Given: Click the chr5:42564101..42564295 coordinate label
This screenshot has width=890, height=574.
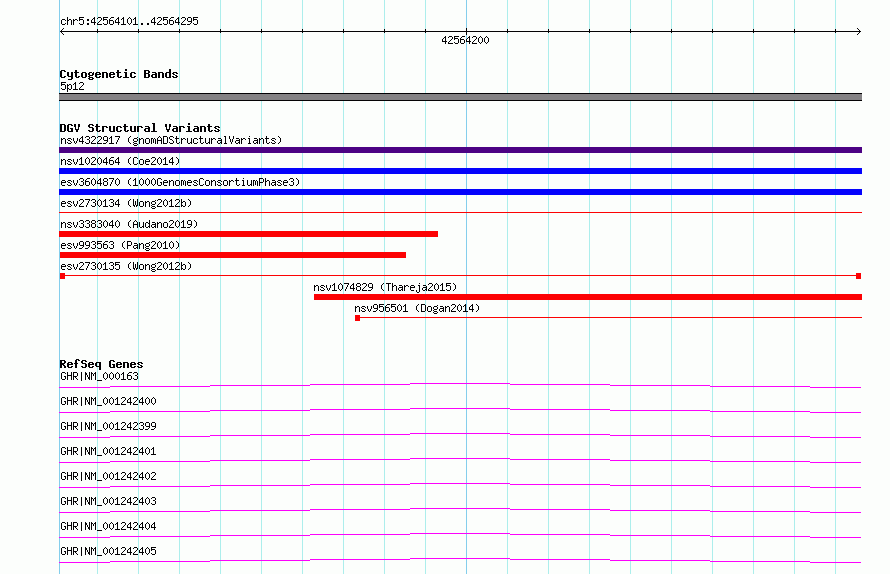Looking at the screenshot, I should pyautogui.click(x=129, y=21).
